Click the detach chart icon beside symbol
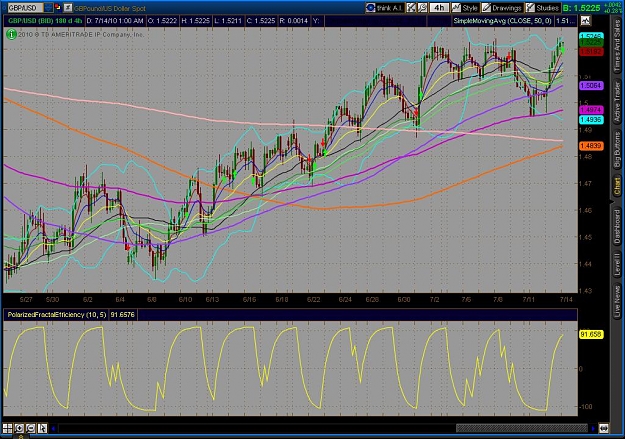The image size is (625, 439). (x=68, y=7)
